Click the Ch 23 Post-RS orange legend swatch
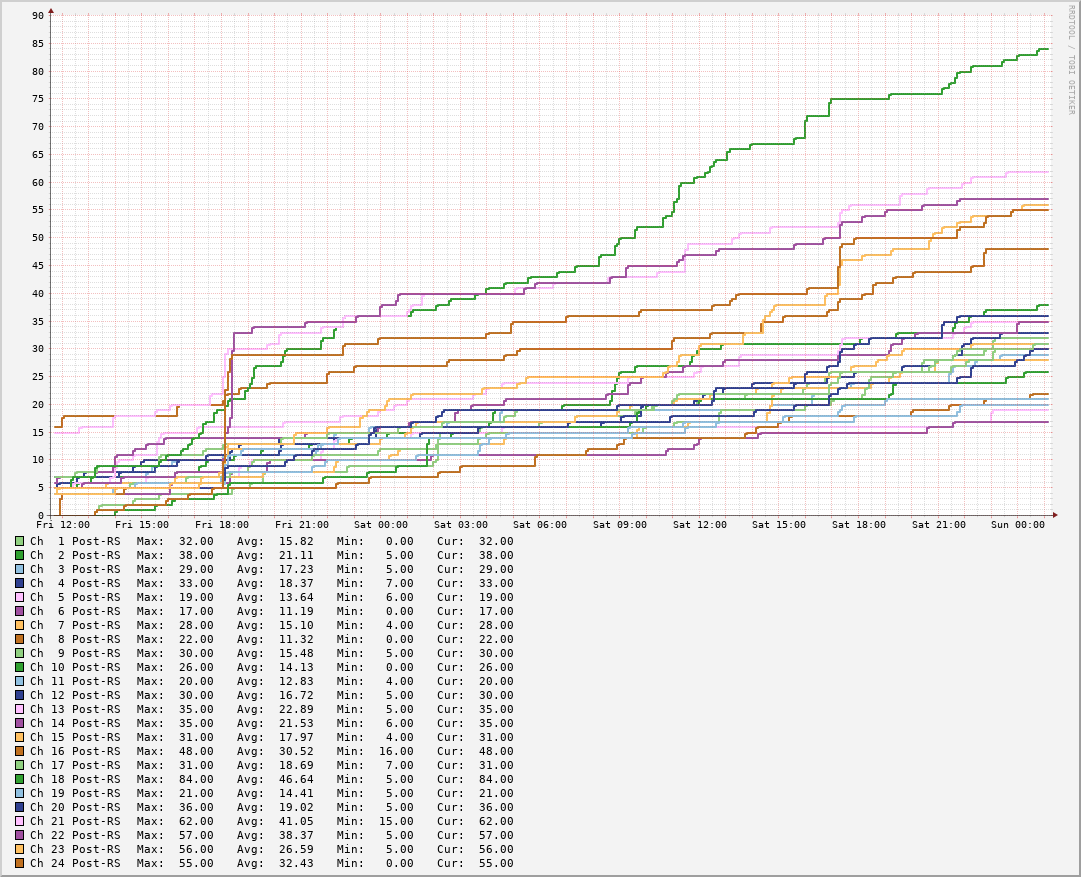The width and height of the screenshot is (1081, 877). [x=19, y=849]
